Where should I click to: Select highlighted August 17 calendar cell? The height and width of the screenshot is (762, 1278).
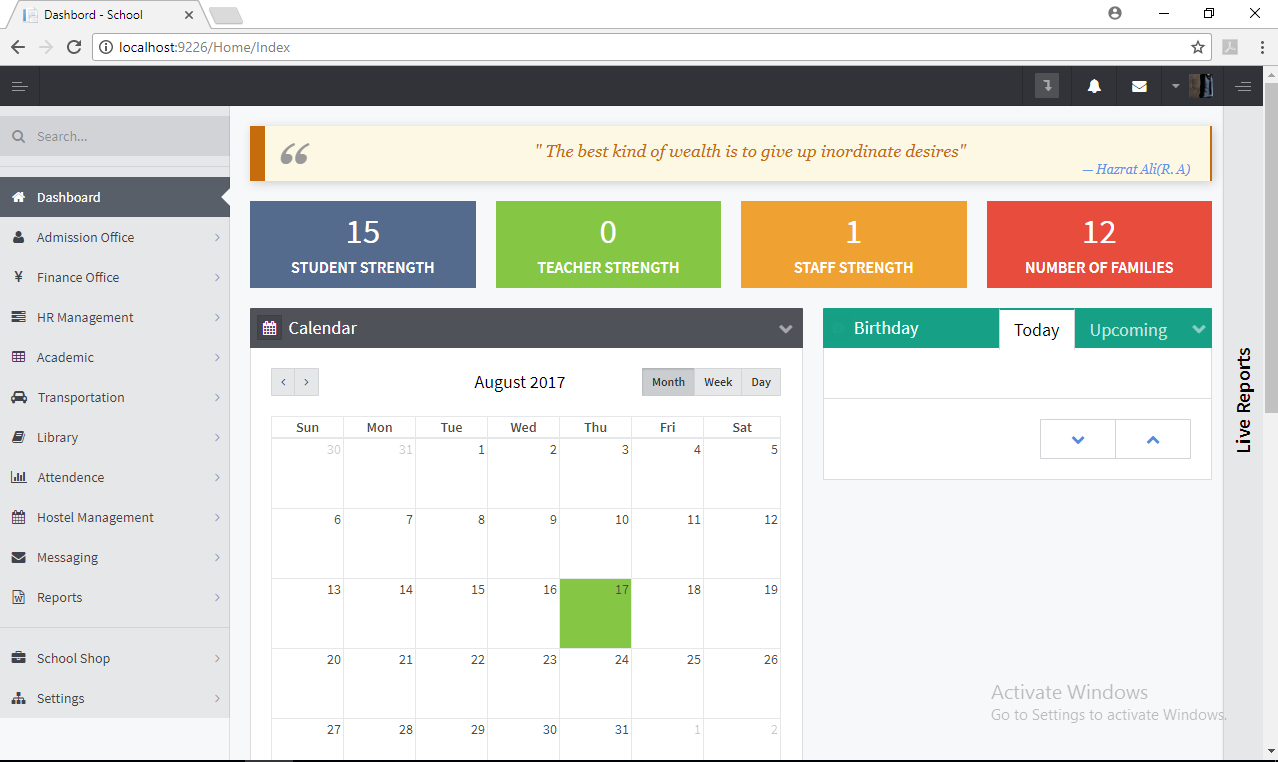click(x=596, y=613)
